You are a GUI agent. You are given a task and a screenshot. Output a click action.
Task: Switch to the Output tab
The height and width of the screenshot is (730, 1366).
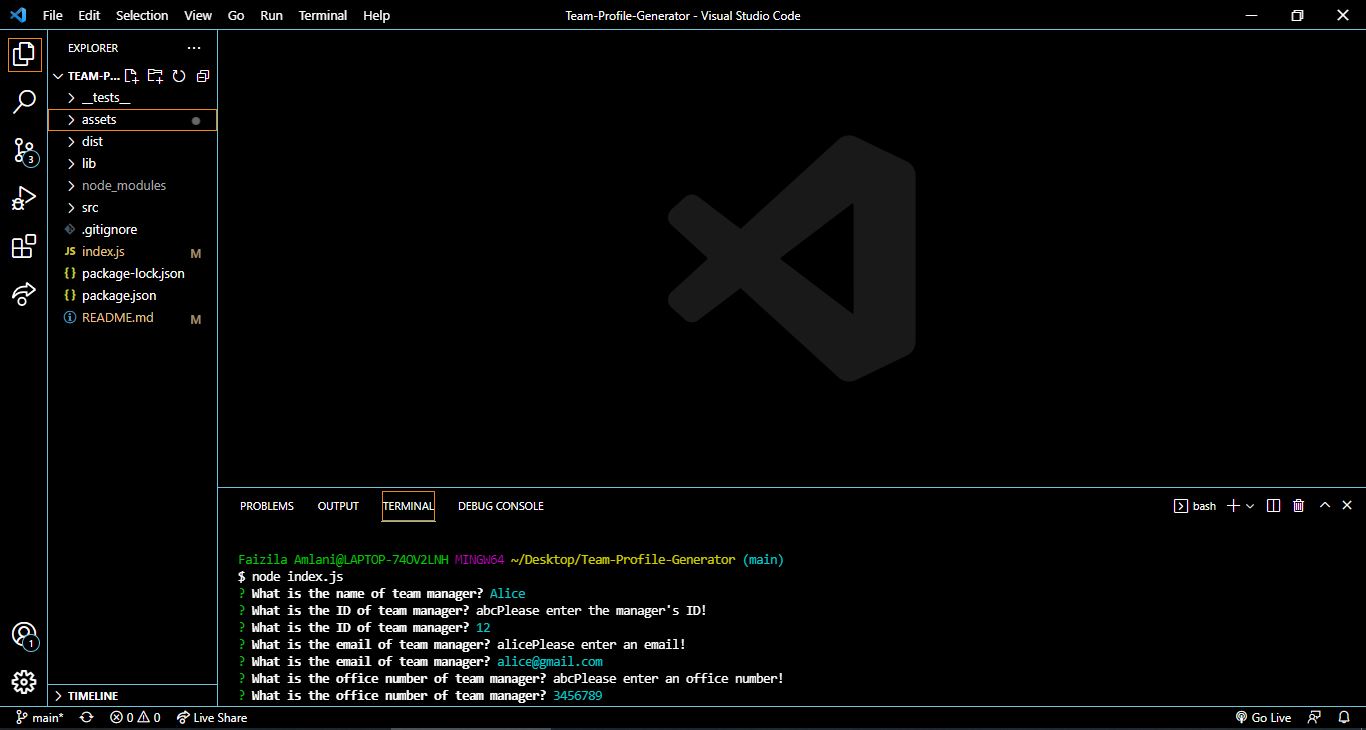[x=338, y=506]
